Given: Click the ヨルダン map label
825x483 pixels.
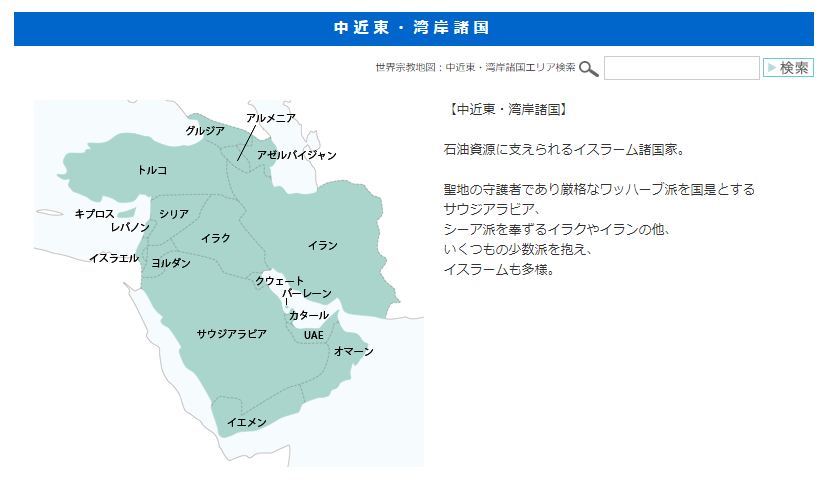Looking at the screenshot, I should coord(171,262).
